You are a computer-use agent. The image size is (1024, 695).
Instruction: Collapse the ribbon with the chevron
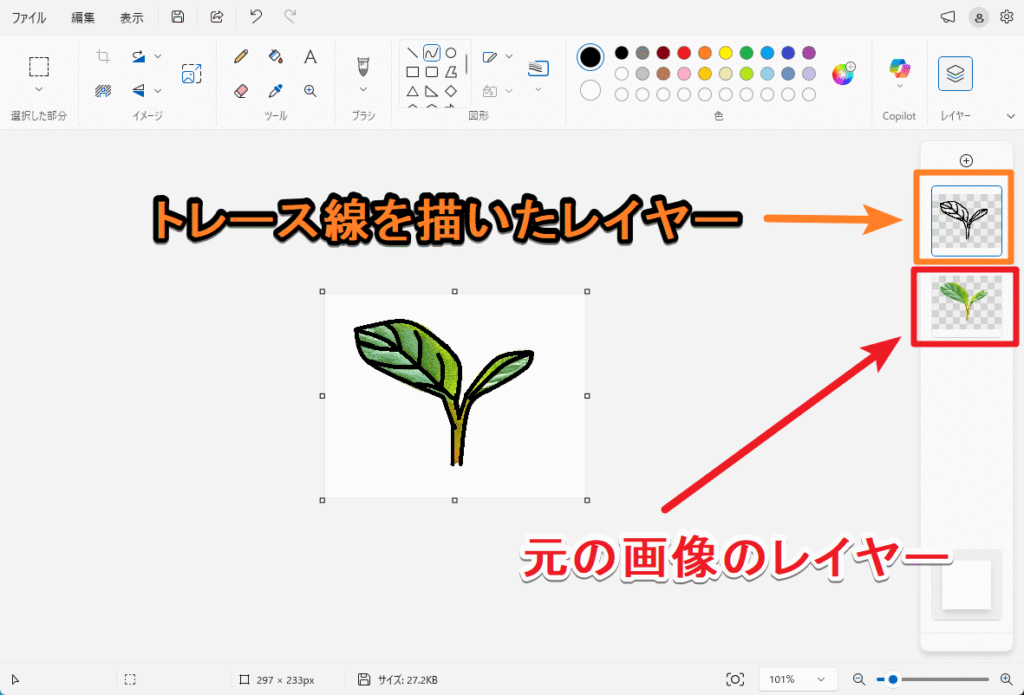point(1012,116)
